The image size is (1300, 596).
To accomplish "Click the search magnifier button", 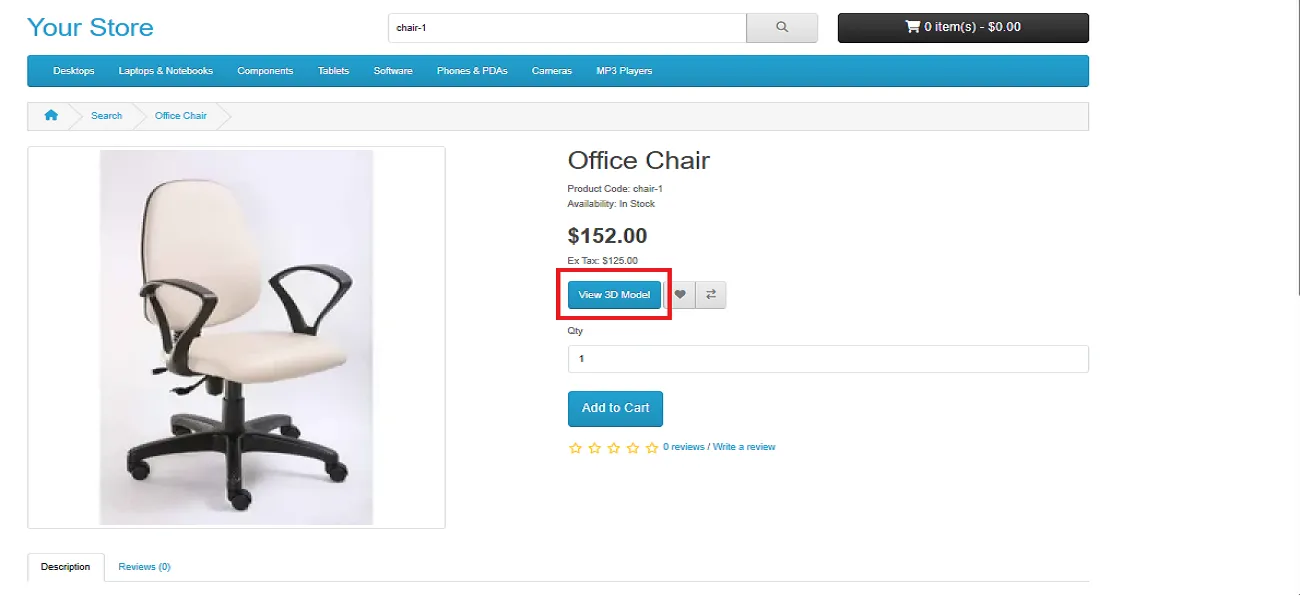I will [782, 28].
